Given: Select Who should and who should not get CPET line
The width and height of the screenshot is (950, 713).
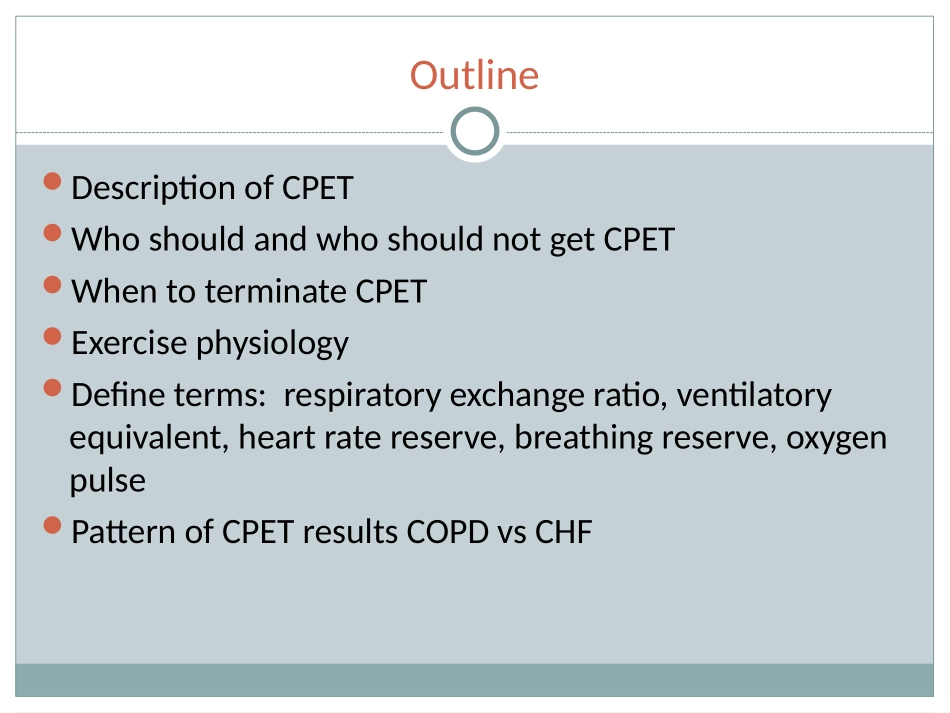Looking at the screenshot, I should (x=373, y=240).
